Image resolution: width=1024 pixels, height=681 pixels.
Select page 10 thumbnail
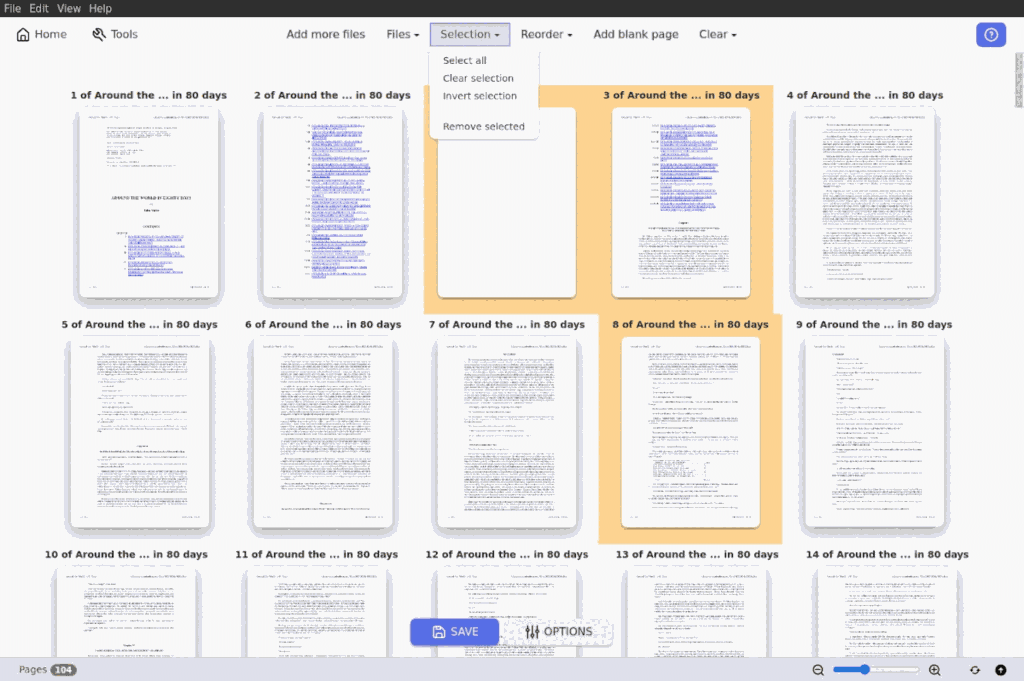(x=126, y=612)
